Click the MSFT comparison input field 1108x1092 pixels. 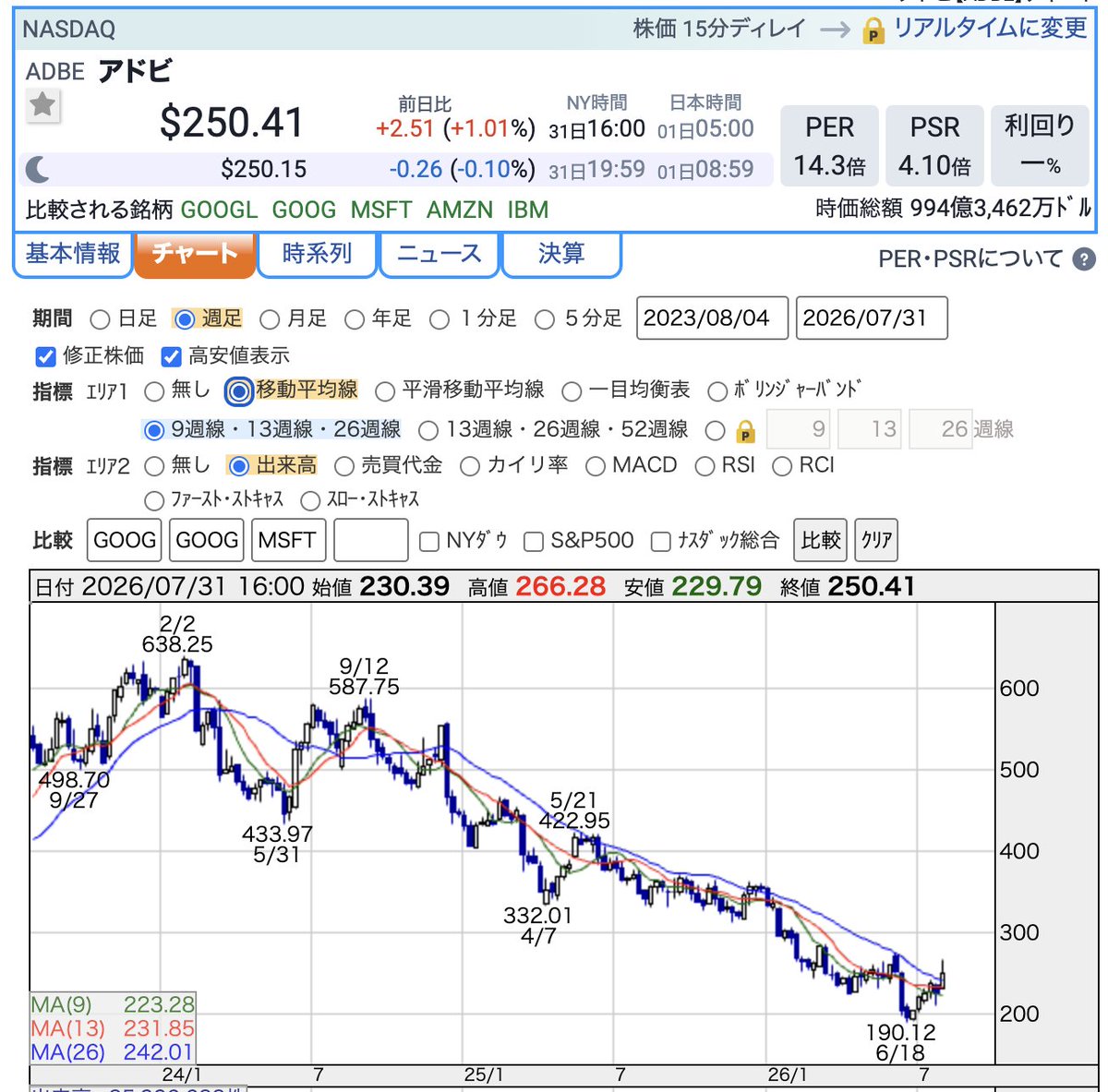click(289, 540)
